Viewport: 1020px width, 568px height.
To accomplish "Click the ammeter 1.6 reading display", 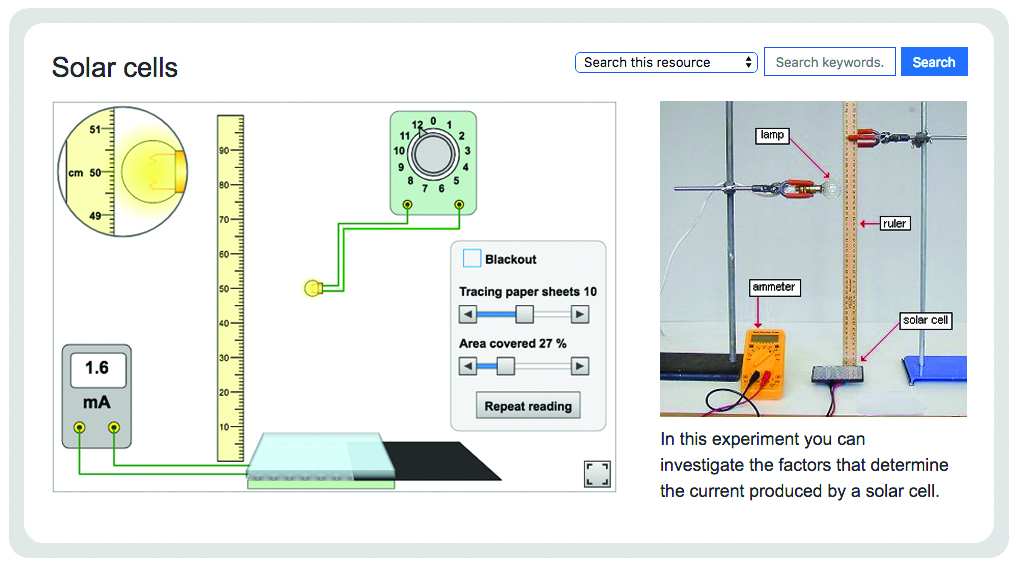I will tap(97, 368).
